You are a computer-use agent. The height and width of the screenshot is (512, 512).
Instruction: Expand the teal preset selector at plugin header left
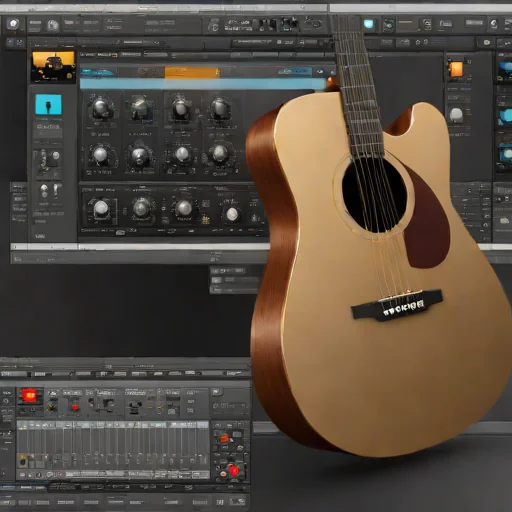pyautogui.click(x=97, y=72)
